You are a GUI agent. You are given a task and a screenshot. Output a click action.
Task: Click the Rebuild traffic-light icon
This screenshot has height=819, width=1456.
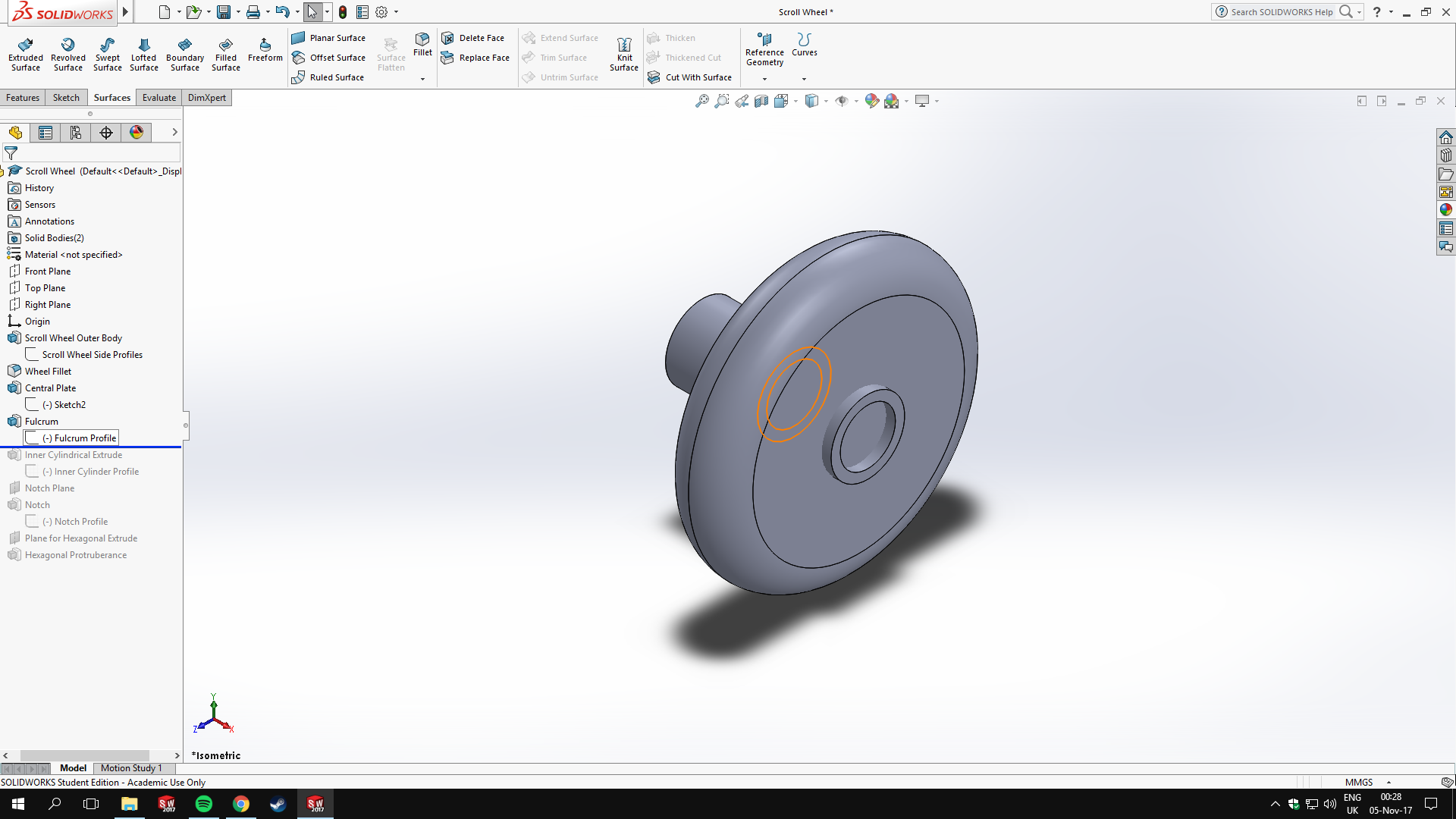click(343, 12)
